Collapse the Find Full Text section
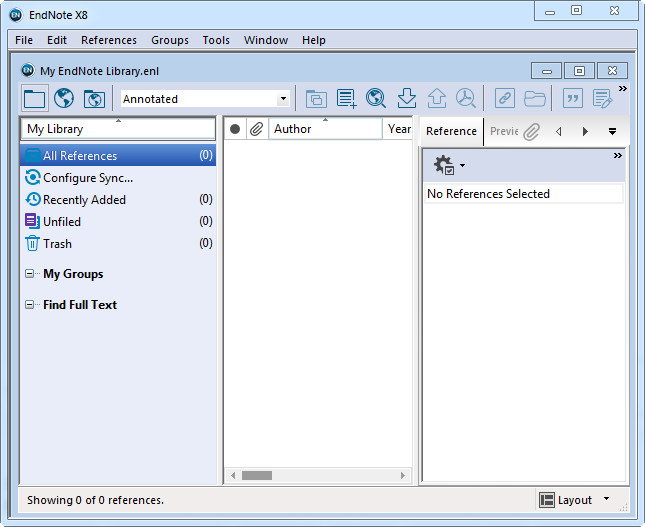This screenshot has height=527, width=645. (29, 304)
